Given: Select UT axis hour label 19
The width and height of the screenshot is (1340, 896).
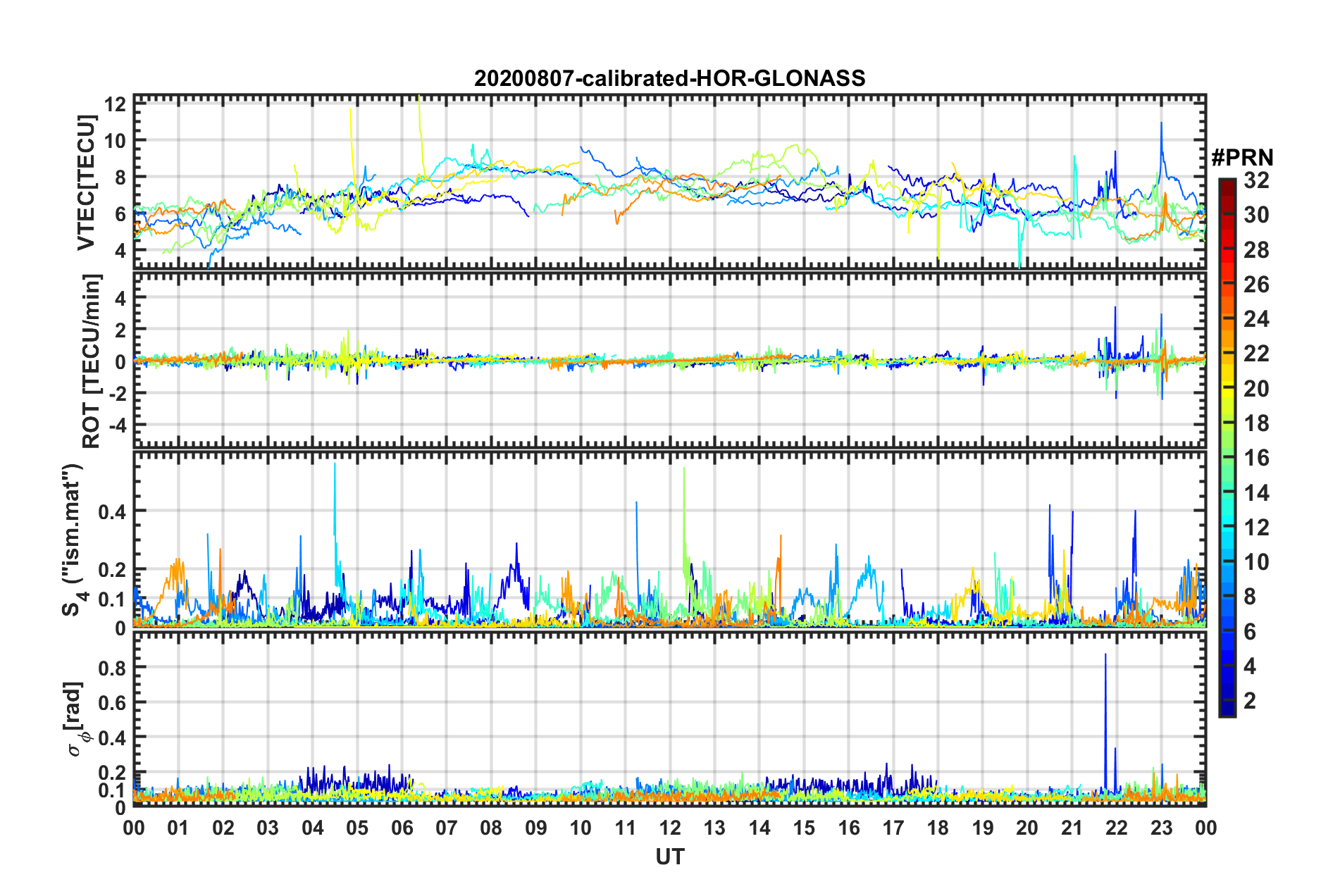Looking at the screenshot, I should pyautogui.click(x=983, y=828).
